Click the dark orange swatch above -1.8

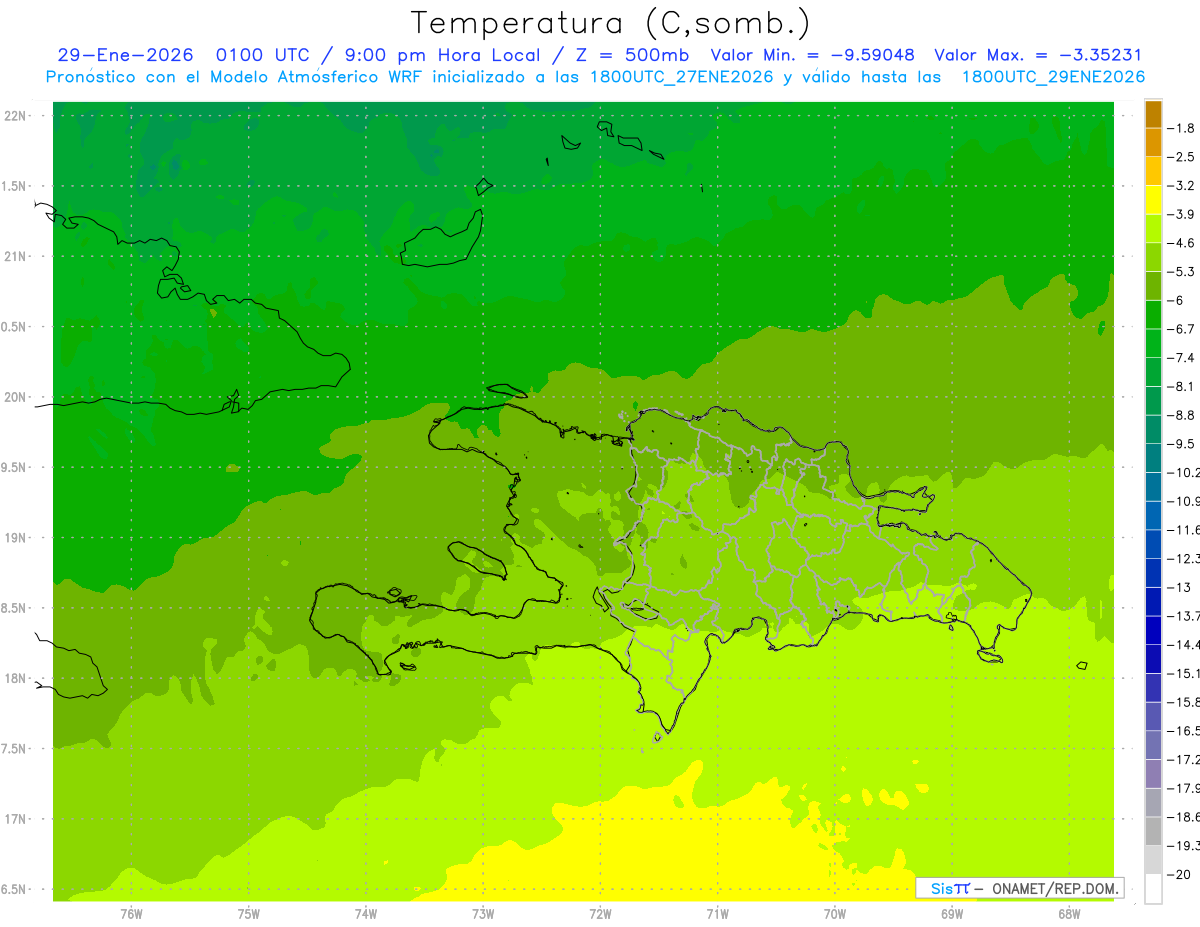click(x=1153, y=114)
